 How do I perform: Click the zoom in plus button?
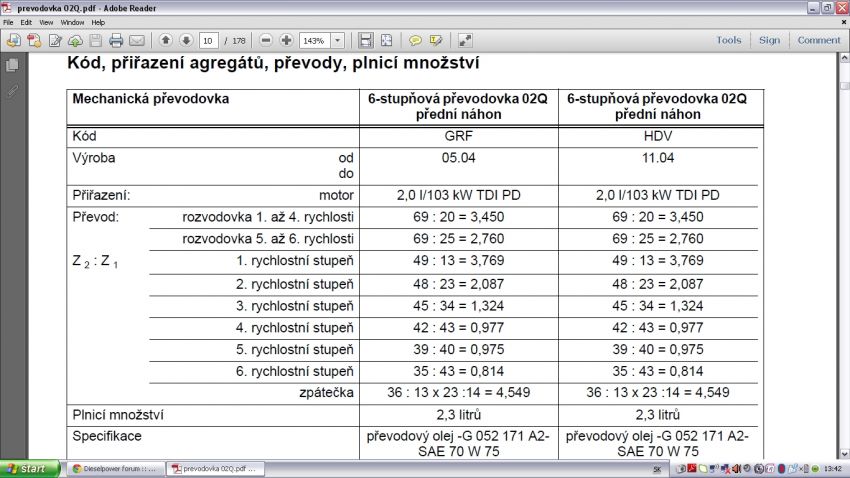pyautogui.click(x=286, y=41)
